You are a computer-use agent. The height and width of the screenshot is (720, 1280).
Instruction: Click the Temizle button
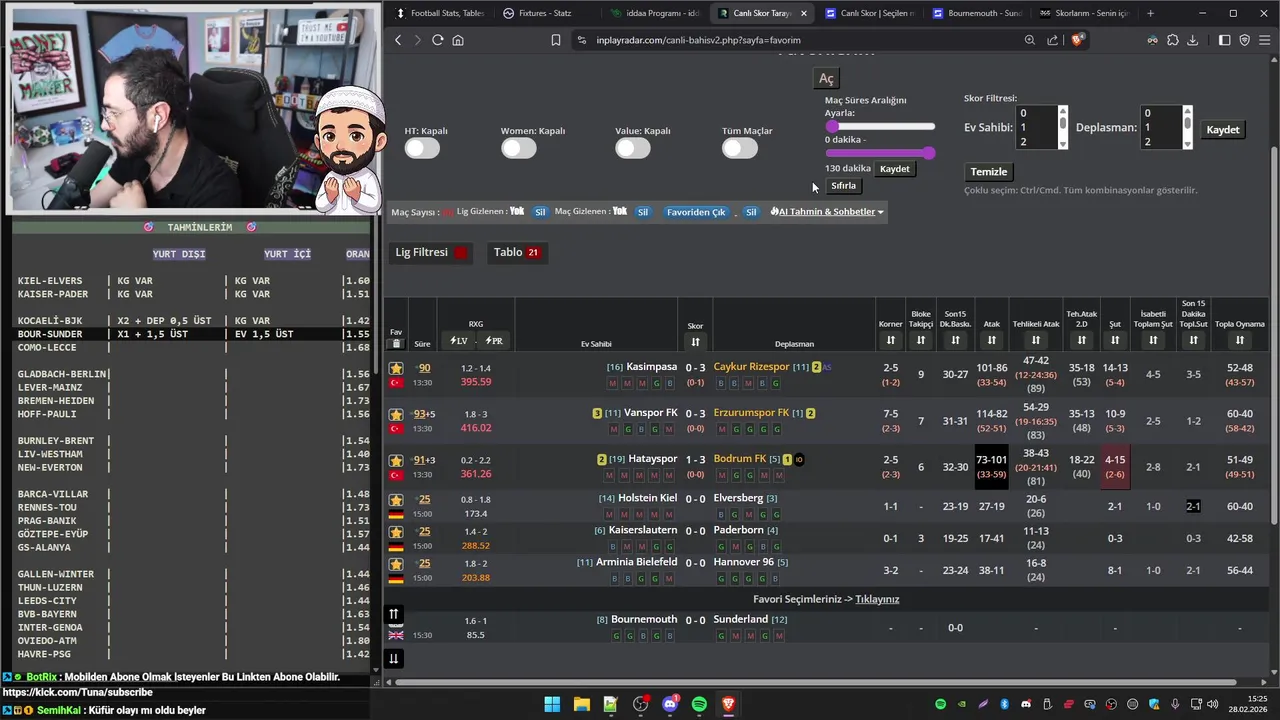click(x=988, y=172)
